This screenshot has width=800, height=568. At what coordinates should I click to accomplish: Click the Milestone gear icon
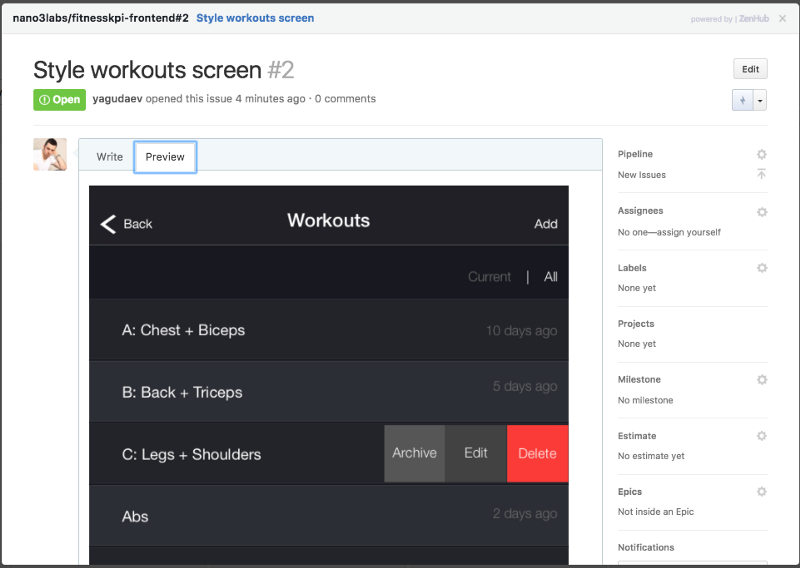pos(761,380)
